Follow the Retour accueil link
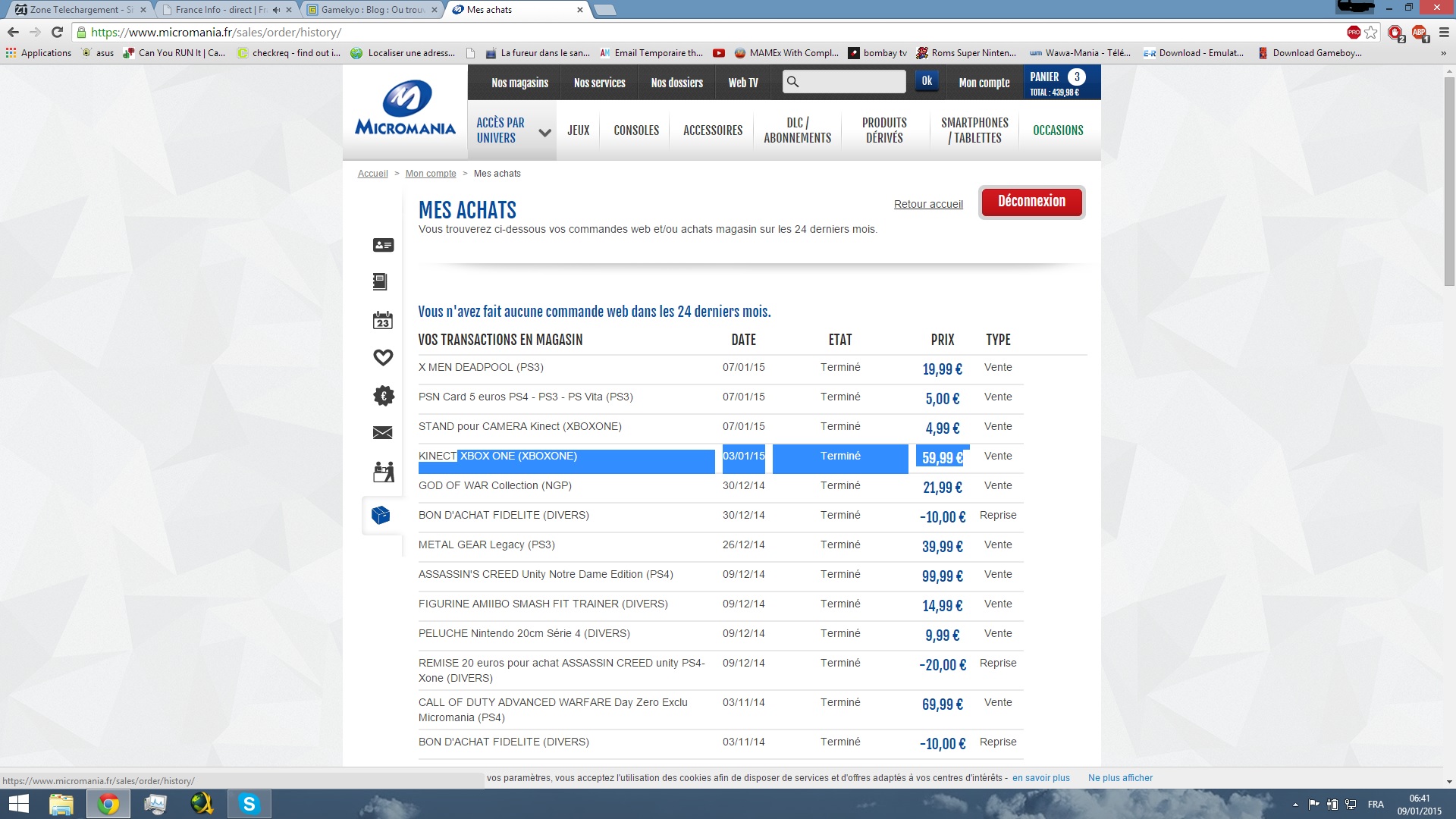 tap(928, 204)
